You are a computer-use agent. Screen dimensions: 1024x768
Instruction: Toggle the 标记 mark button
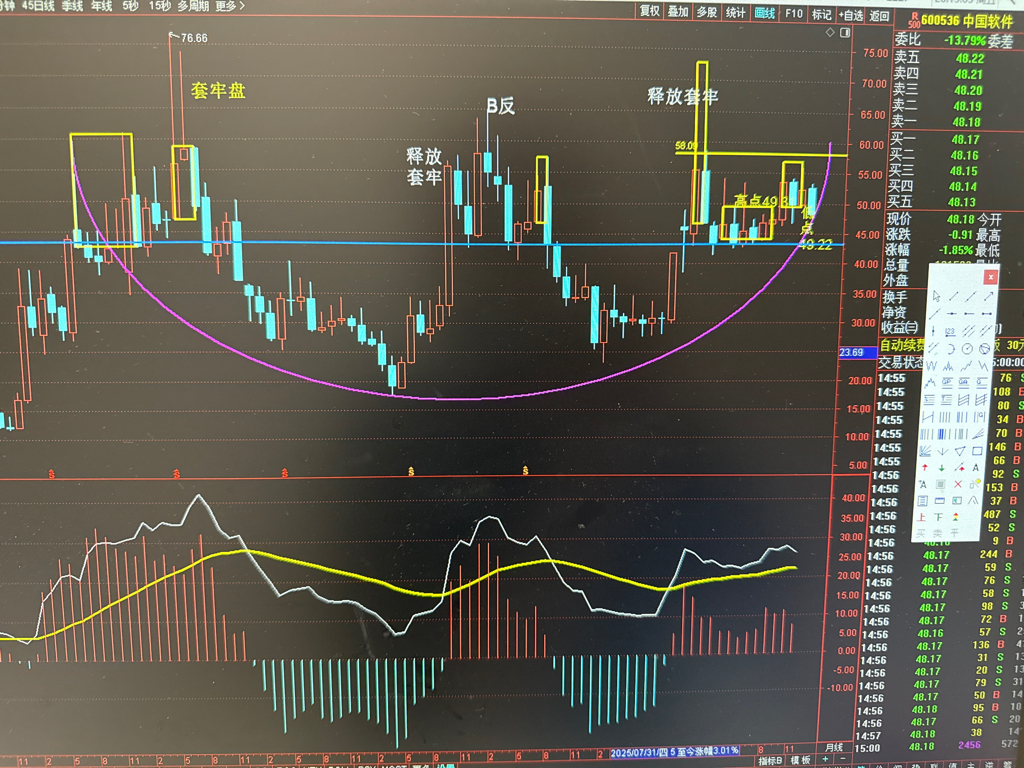822,14
